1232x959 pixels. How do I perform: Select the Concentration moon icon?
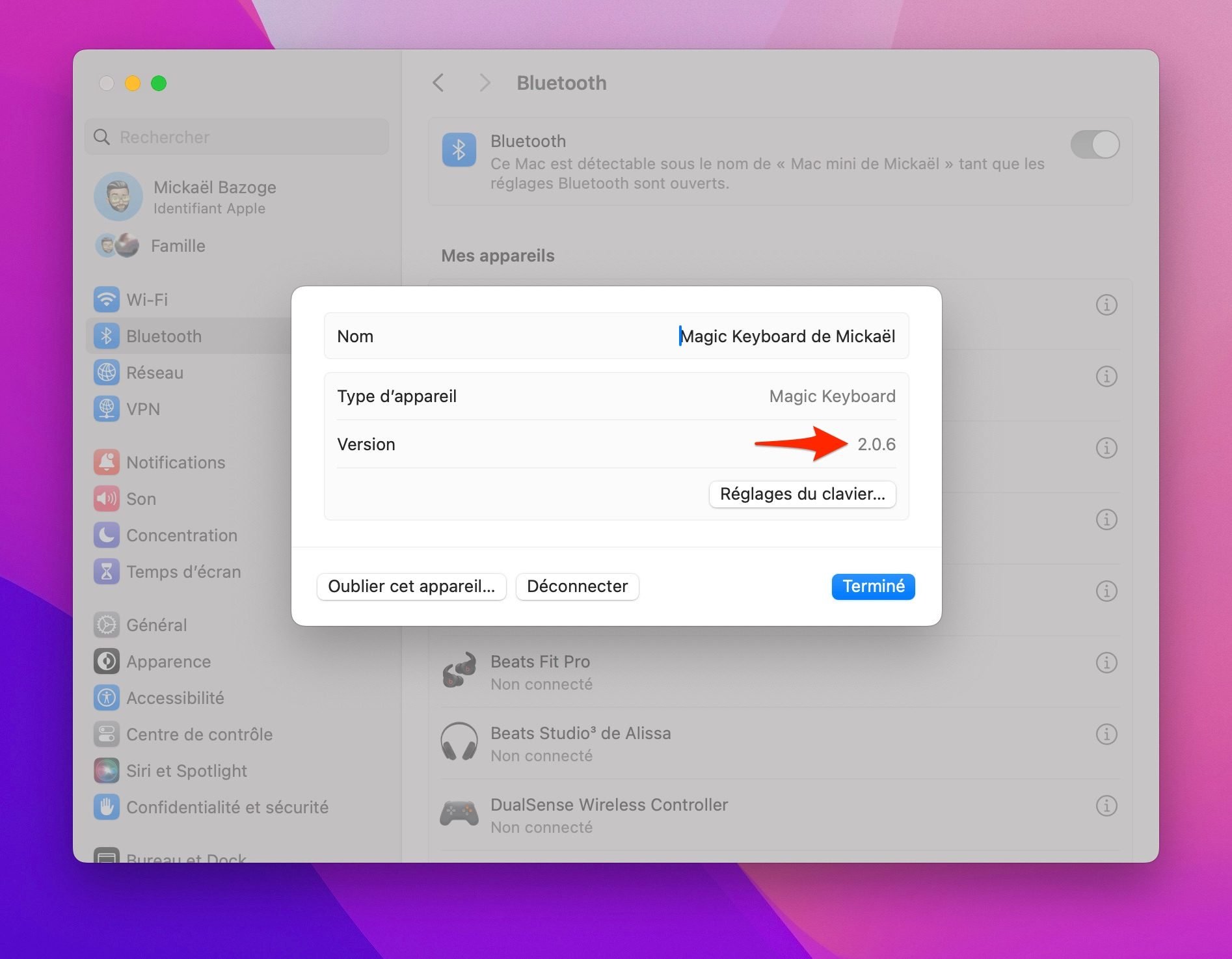[107, 535]
